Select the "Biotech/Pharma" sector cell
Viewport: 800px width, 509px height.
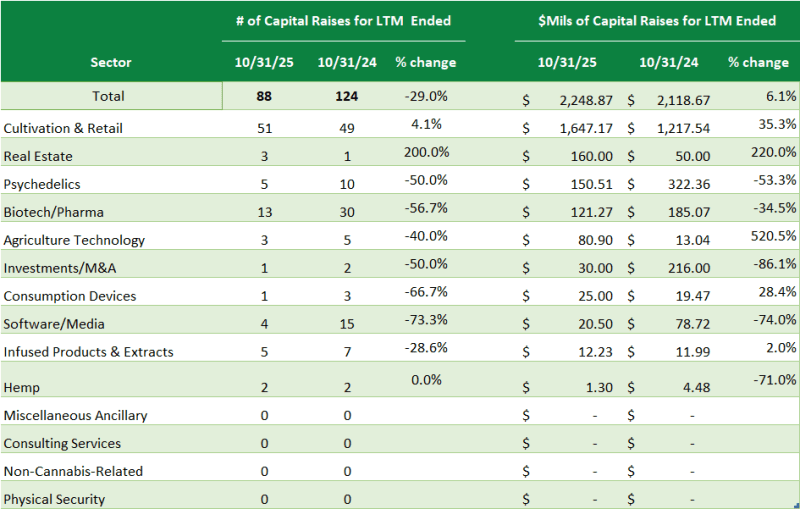coord(53,212)
